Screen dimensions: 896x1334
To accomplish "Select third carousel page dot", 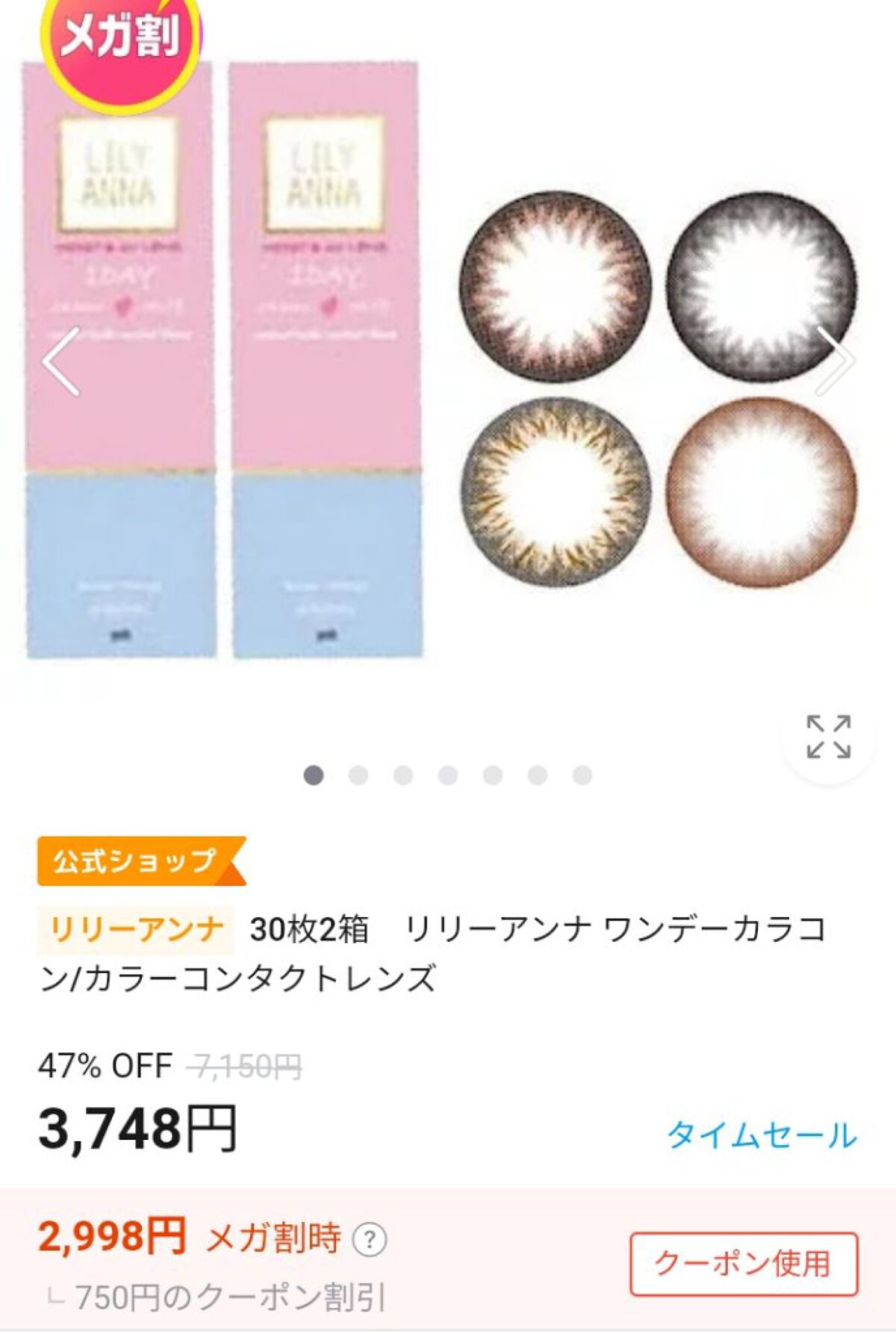I will [x=403, y=775].
